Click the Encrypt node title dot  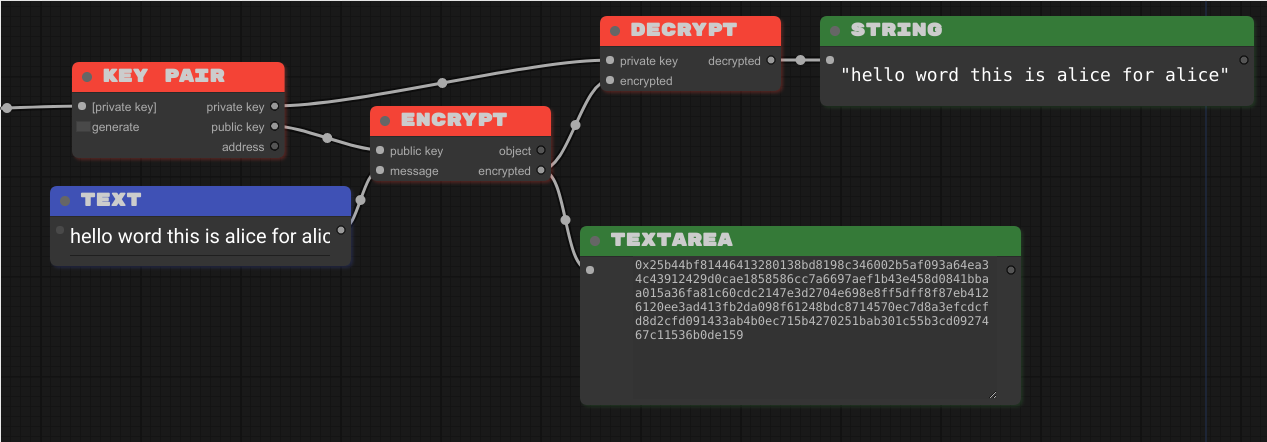(385, 120)
